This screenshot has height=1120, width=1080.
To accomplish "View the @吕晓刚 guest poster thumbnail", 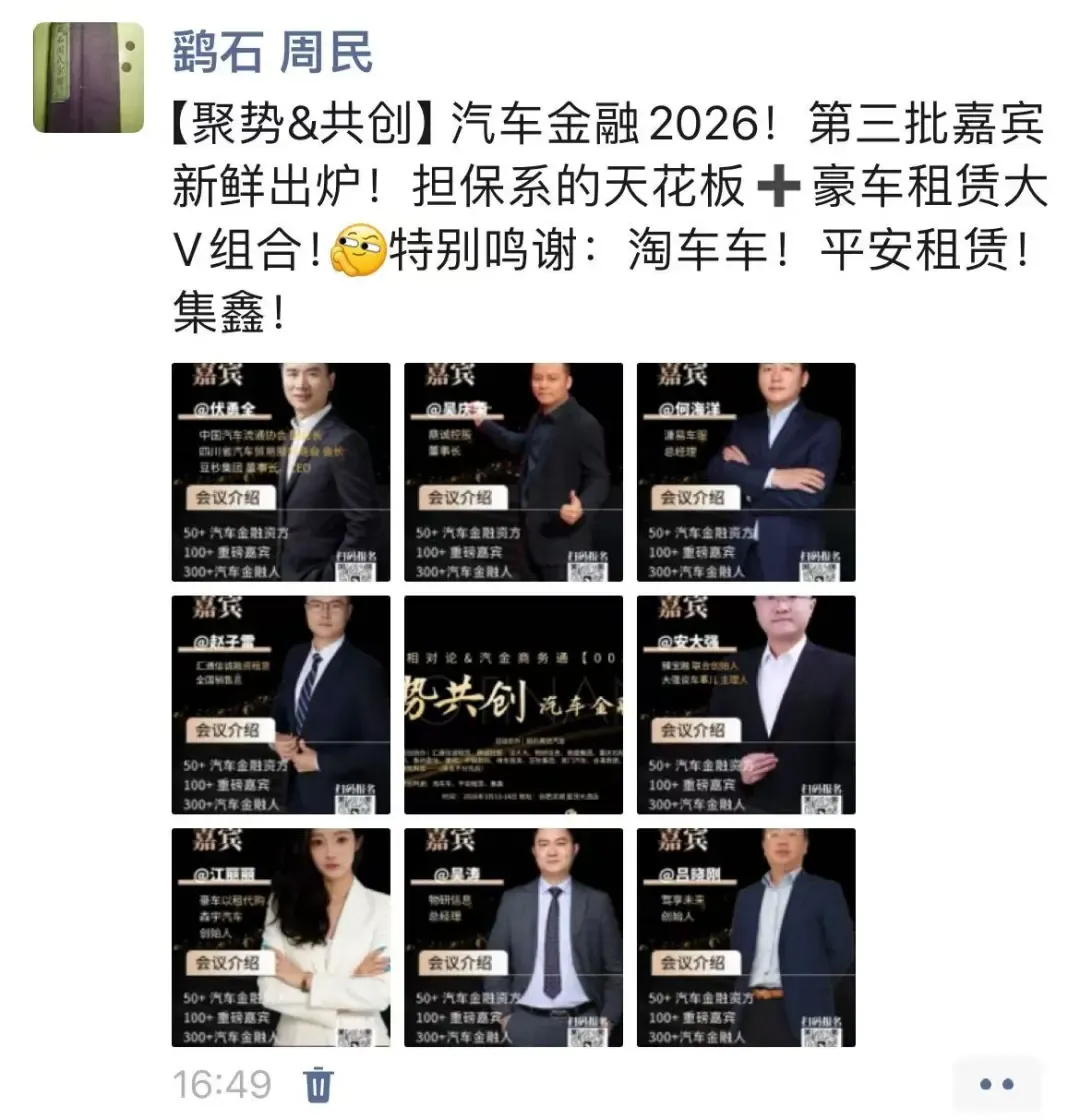I will click(x=746, y=938).
